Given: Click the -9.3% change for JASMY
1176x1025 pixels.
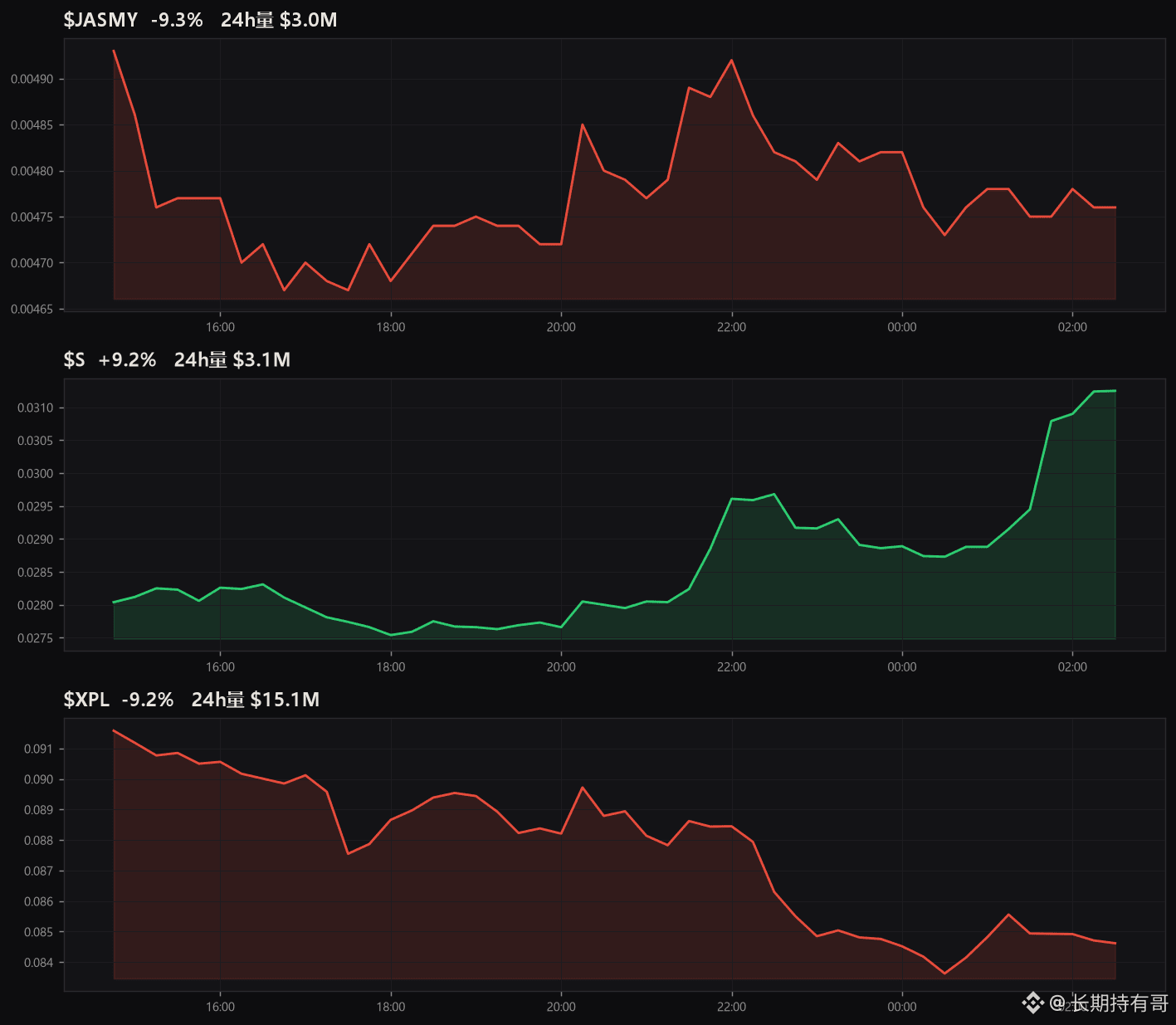Looking at the screenshot, I should coord(177,20).
